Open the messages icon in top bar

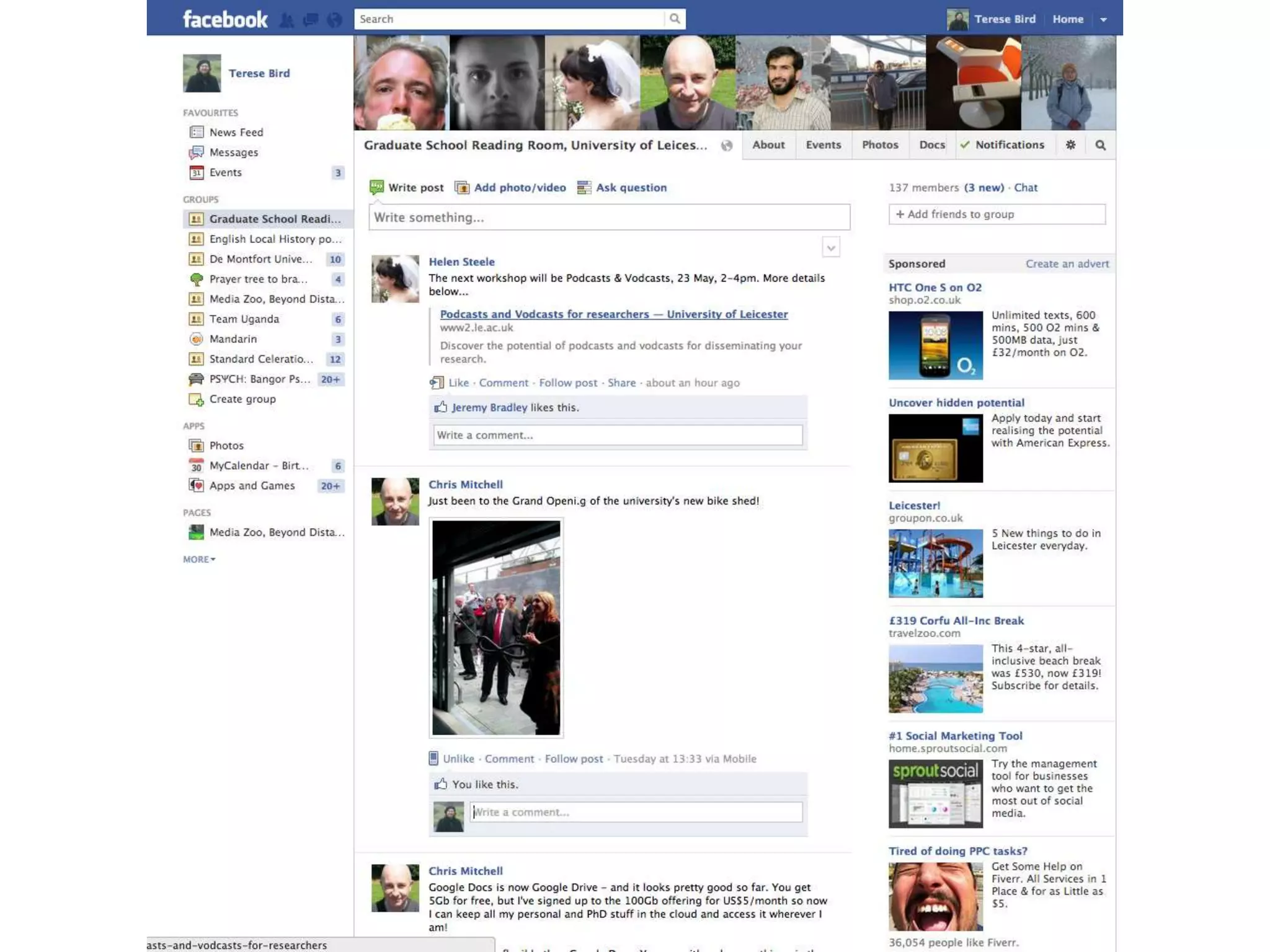(x=311, y=20)
